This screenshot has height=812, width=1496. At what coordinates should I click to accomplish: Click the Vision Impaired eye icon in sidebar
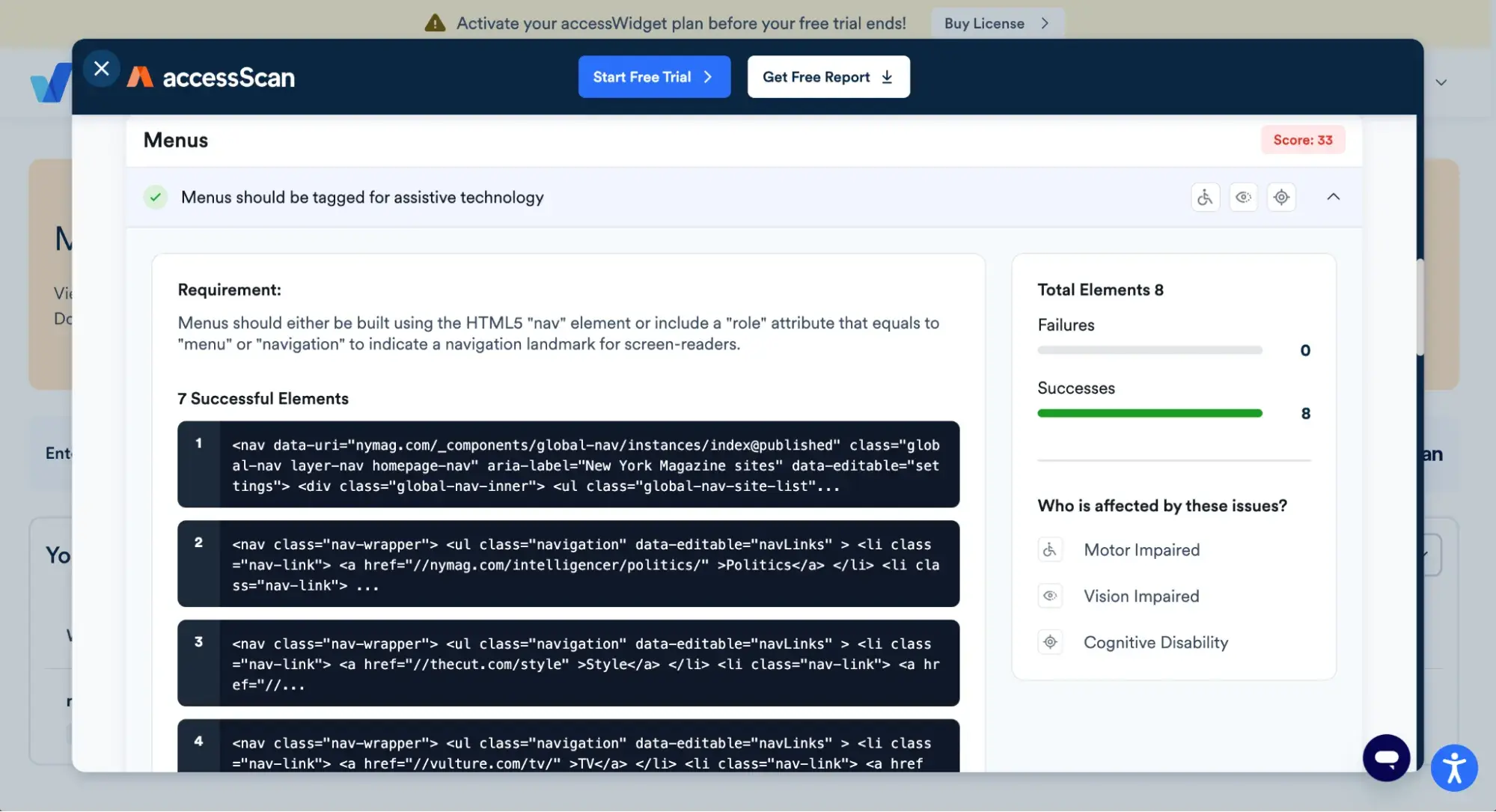(1050, 596)
